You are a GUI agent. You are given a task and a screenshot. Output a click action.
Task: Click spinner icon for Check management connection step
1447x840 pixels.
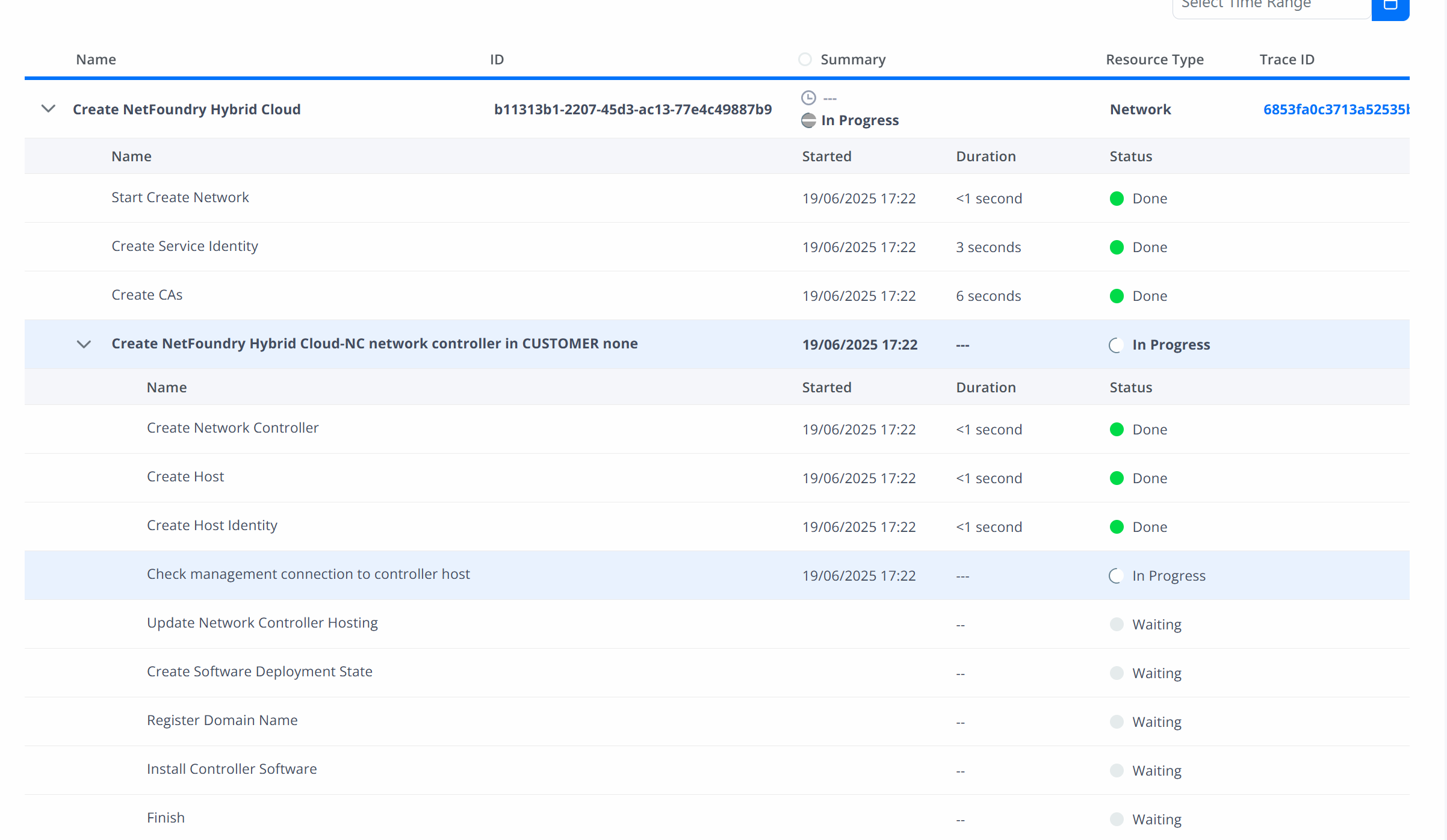[x=1116, y=576]
